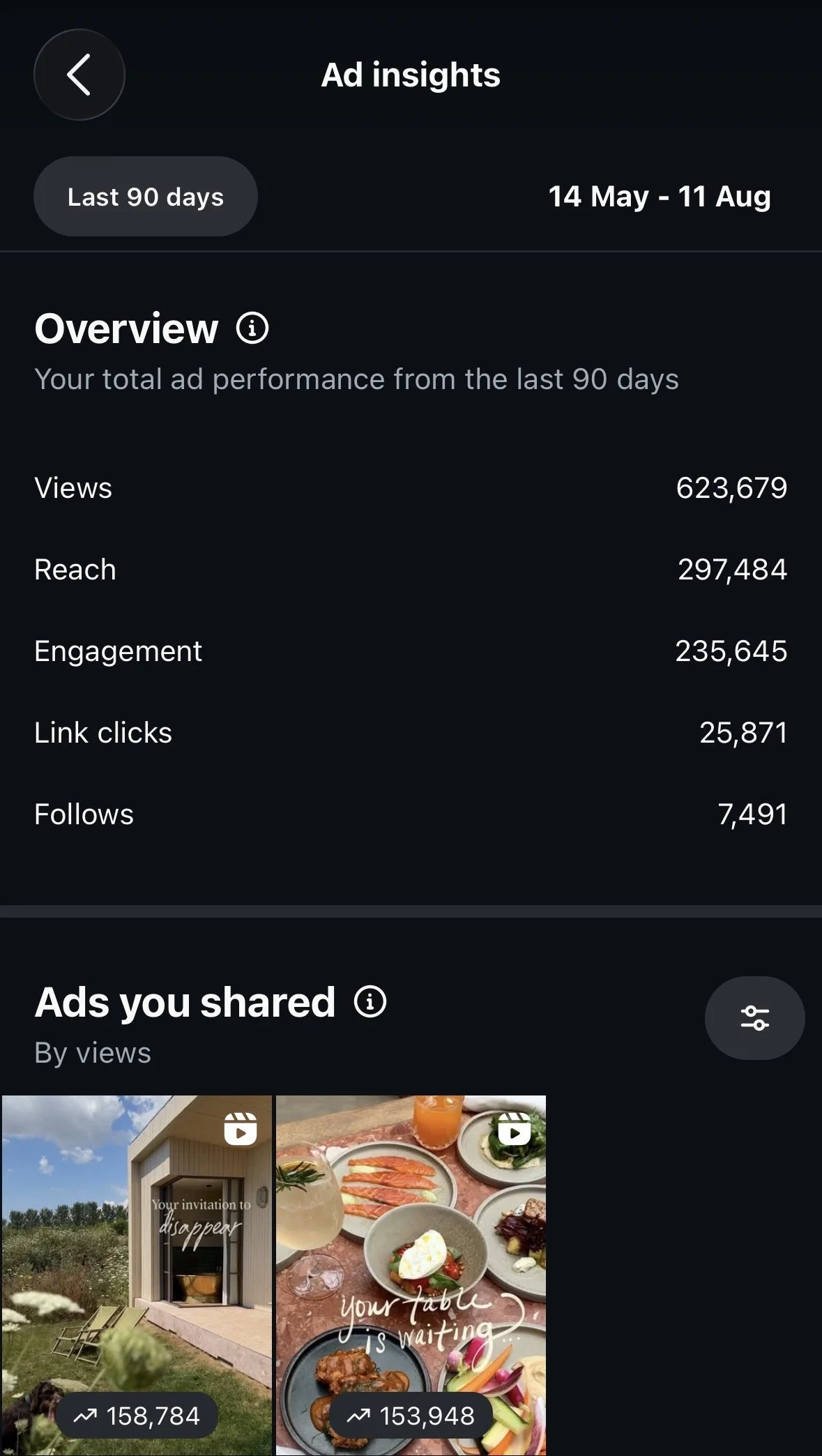Open the Views metric row
822x1456 pixels.
point(411,488)
